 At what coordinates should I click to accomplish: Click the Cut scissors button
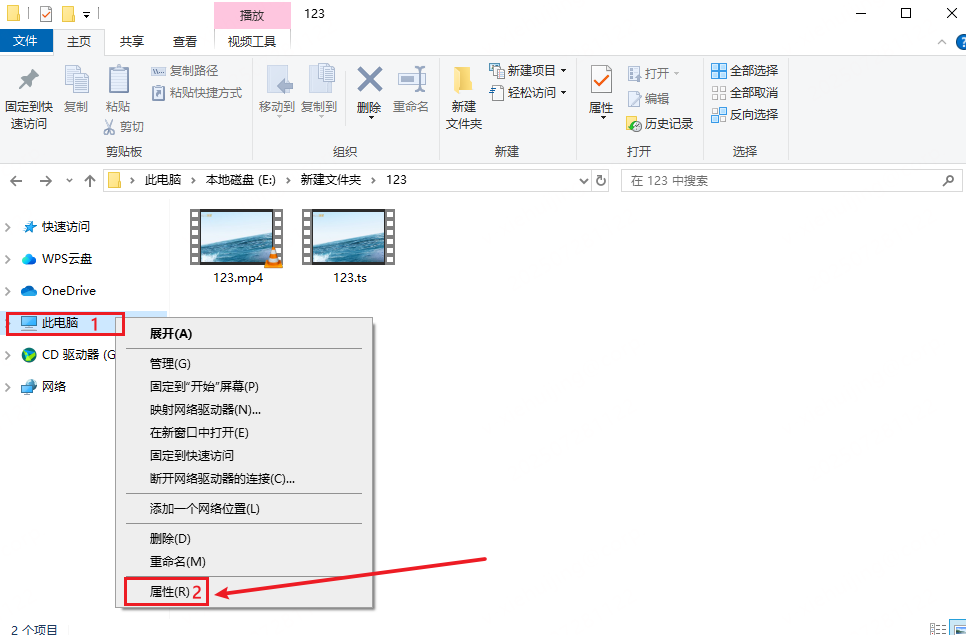click(x=123, y=127)
